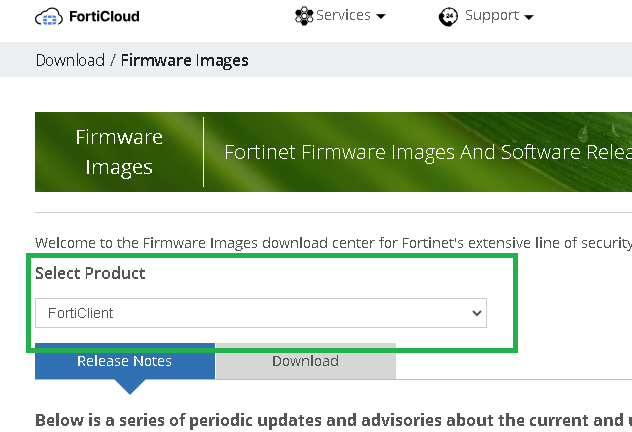
Task: Click the Services hexagon cluster icon
Action: [x=304, y=16]
